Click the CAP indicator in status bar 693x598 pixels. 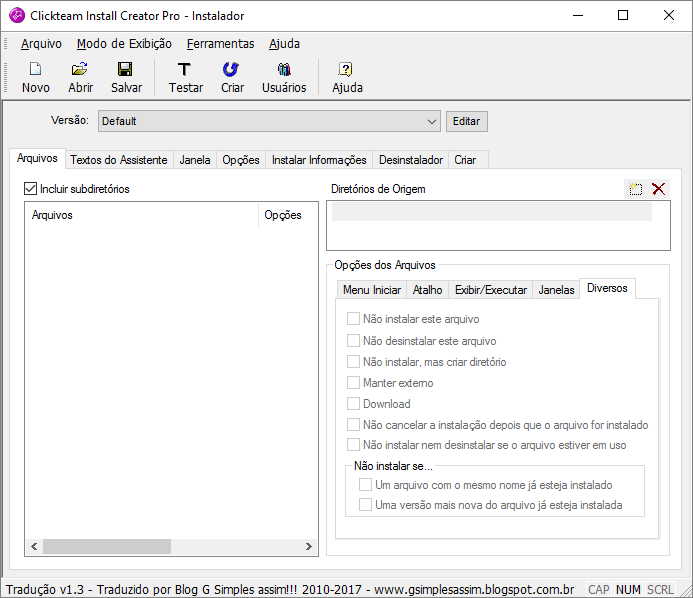[x=598, y=590]
